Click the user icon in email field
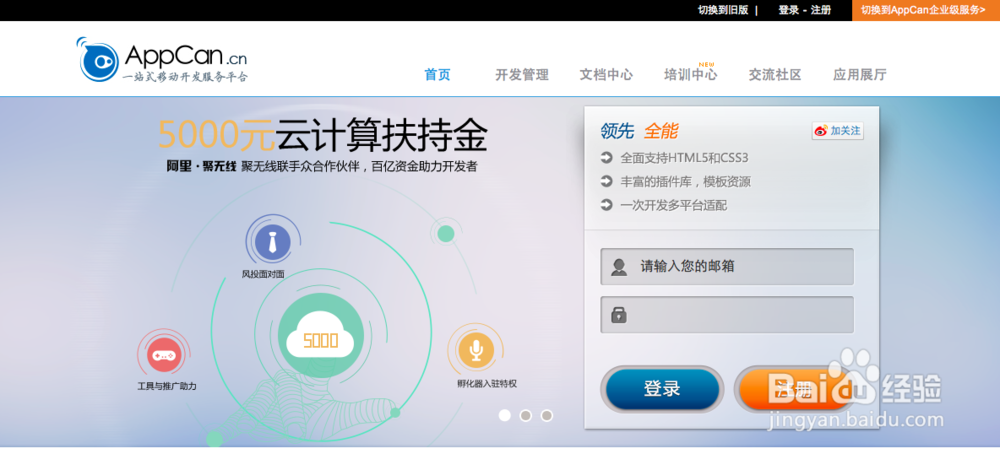The height and width of the screenshot is (454, 1000). pyautogui.click(x=619, y=267)
